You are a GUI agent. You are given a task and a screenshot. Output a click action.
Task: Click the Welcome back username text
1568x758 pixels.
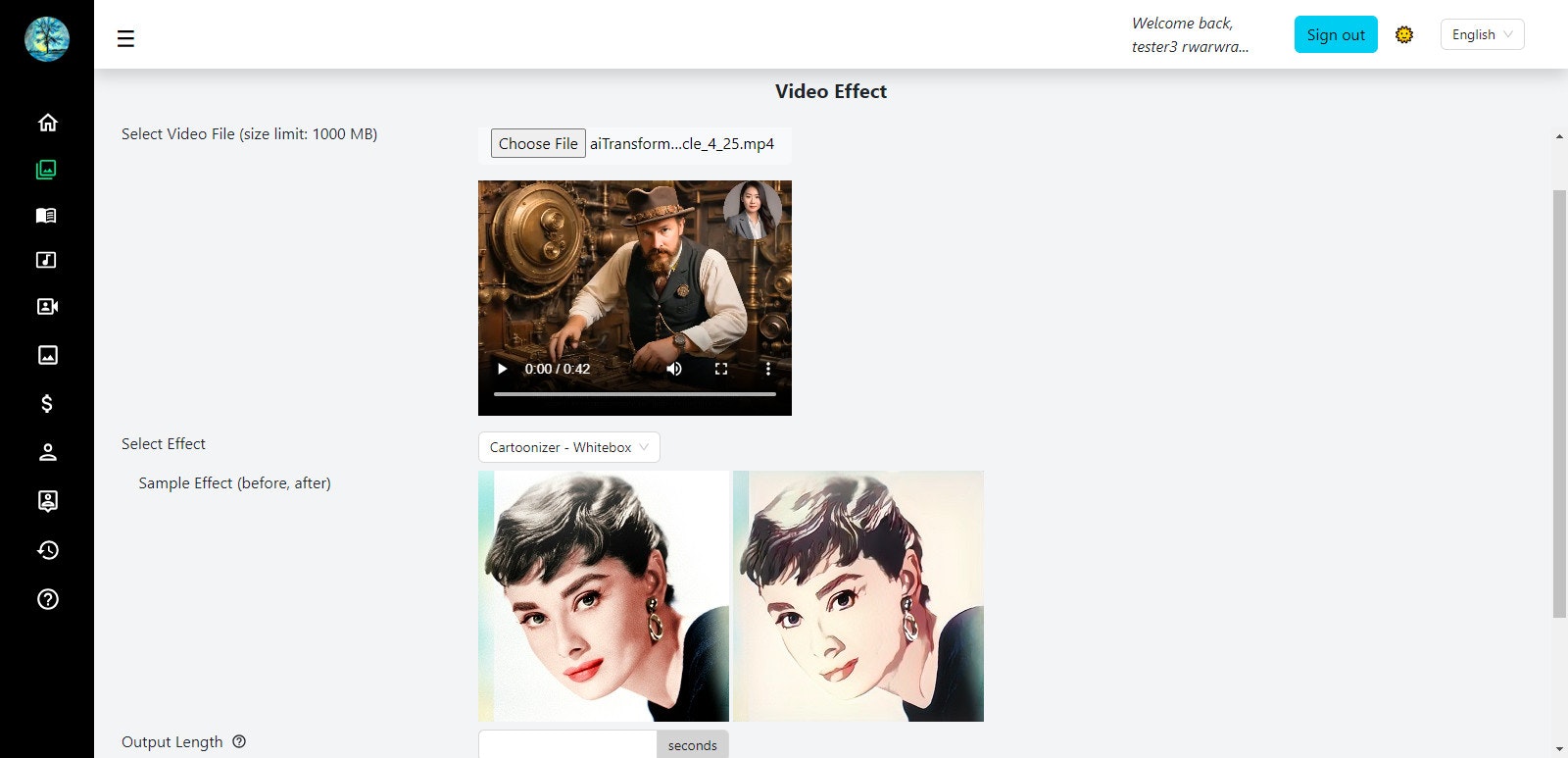pos(1190,34)
